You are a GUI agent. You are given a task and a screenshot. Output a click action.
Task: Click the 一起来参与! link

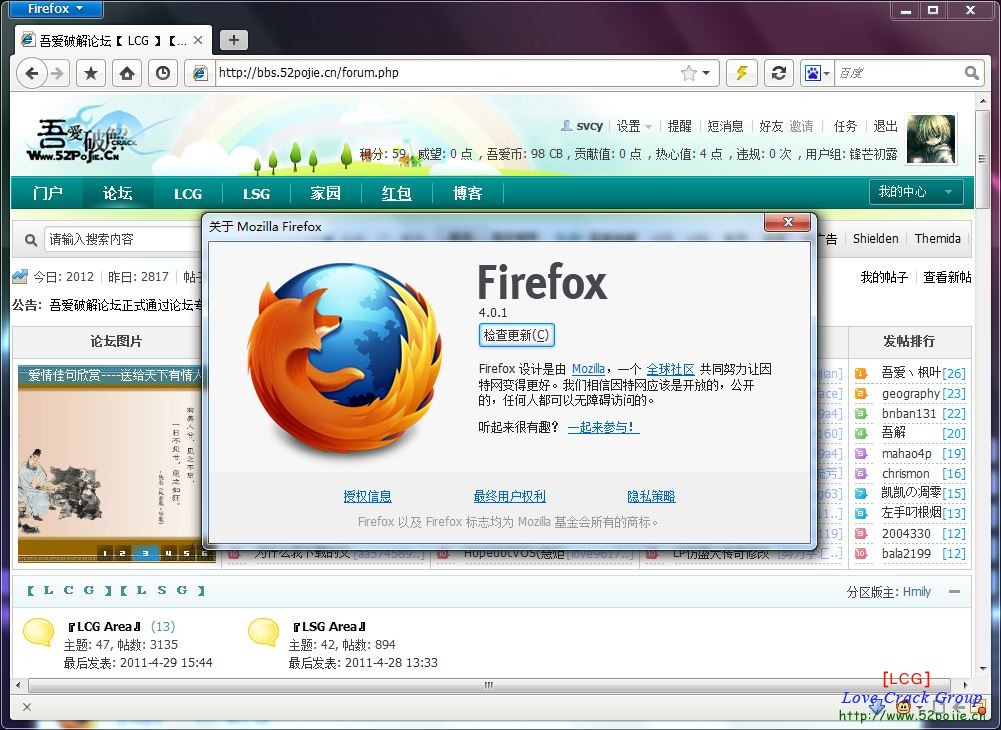(603, 427)
